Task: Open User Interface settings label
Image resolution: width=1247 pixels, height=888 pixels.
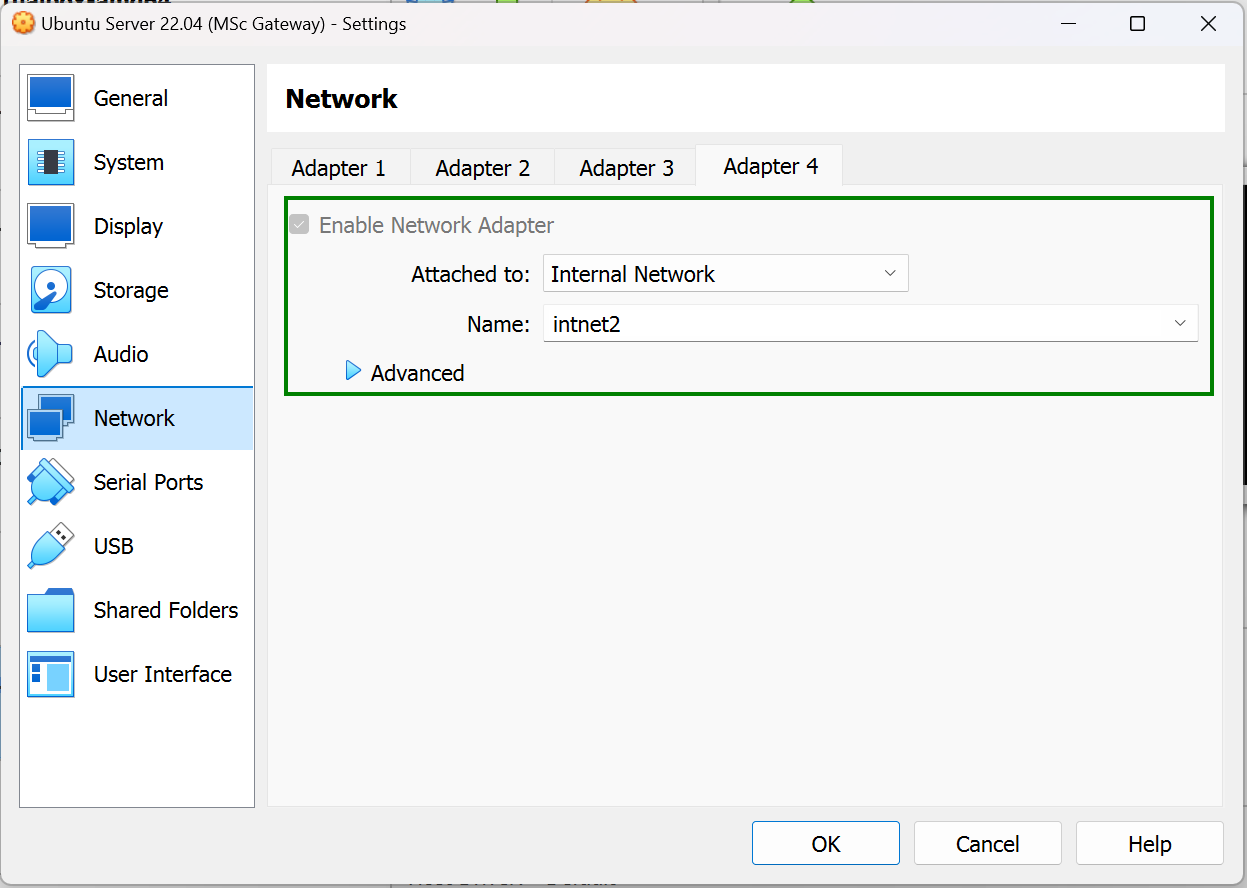Action: tap(163, 674)
